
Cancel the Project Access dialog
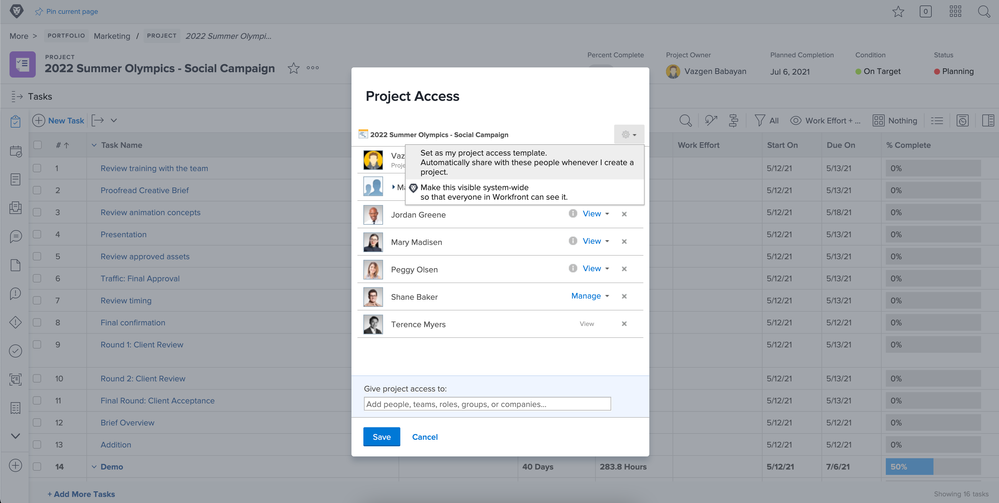pos(425,437)
